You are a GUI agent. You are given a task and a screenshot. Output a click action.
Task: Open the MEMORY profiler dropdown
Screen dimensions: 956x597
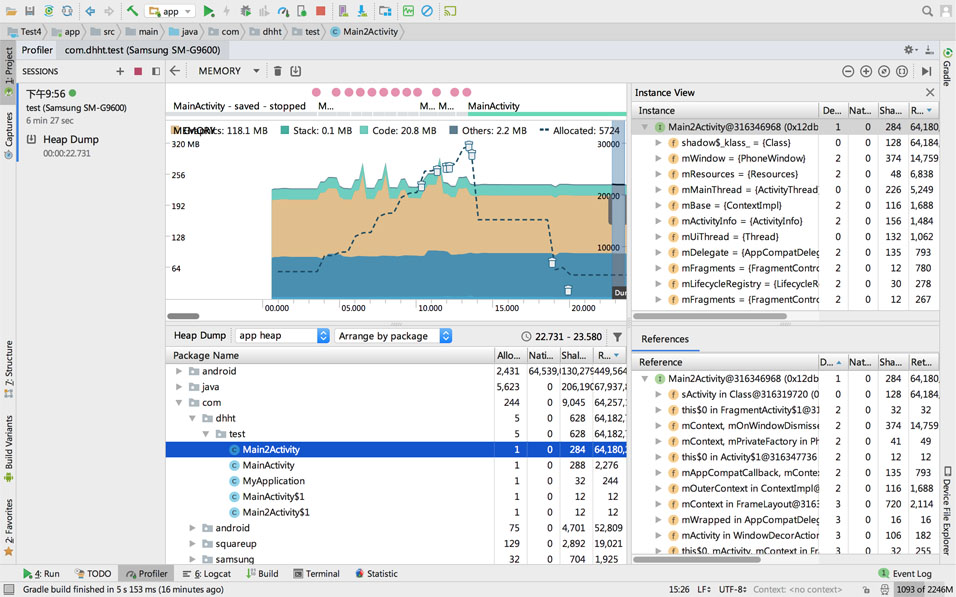click(229, 71)
